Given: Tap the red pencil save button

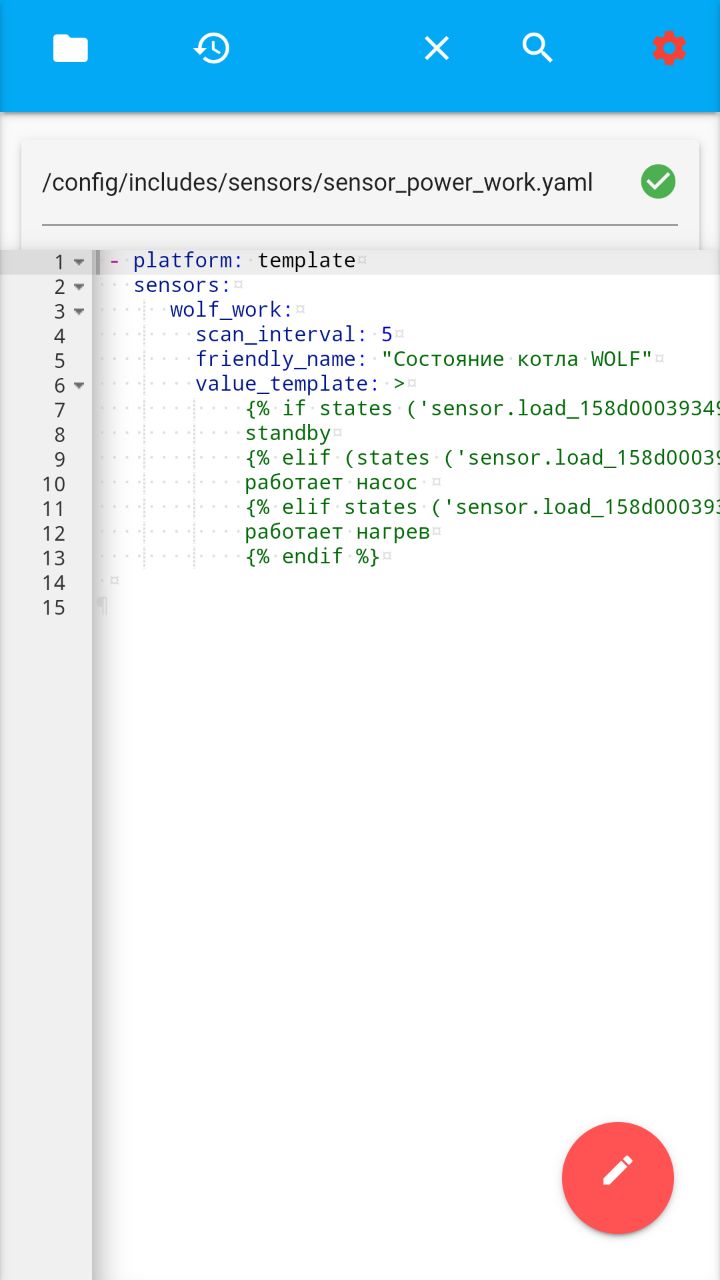Looking at the screenshot, I should pos(618,1178).
